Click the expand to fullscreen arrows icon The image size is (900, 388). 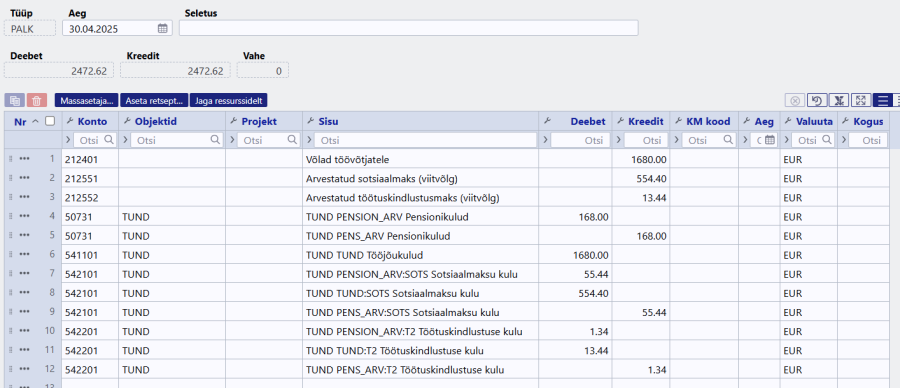[x=860, y=100]
